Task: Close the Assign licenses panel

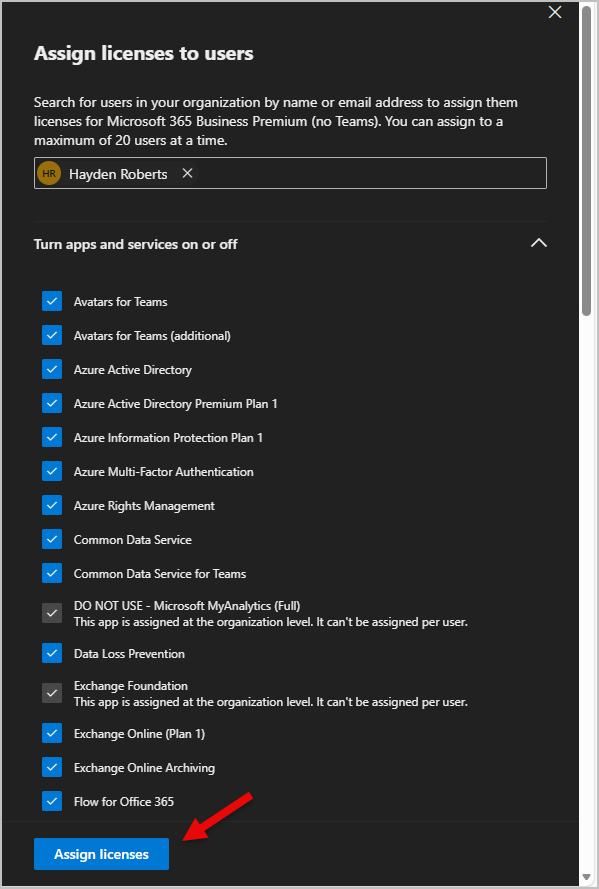Action: (x=555, y=12)
